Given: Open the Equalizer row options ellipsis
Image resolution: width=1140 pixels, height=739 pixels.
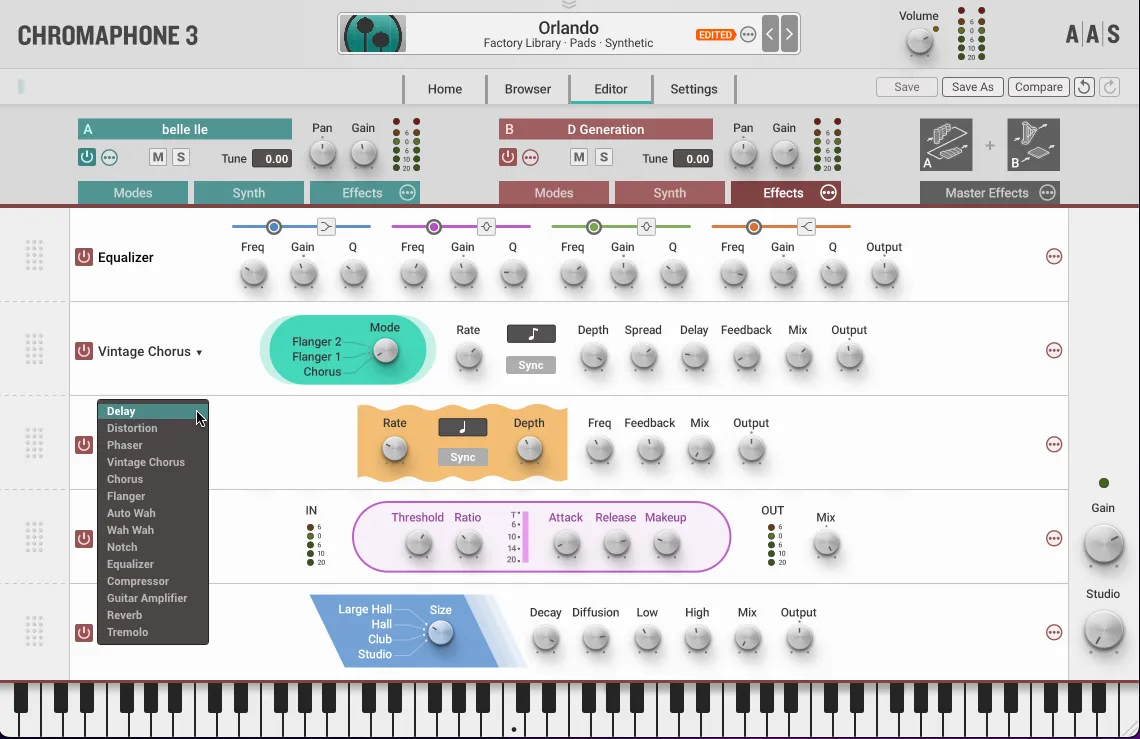Looking at the screenshot, I should (1053, 257).
